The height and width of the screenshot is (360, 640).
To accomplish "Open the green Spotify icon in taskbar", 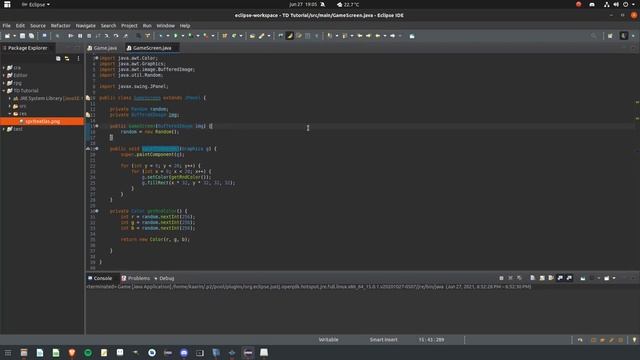I will [88, 353].
